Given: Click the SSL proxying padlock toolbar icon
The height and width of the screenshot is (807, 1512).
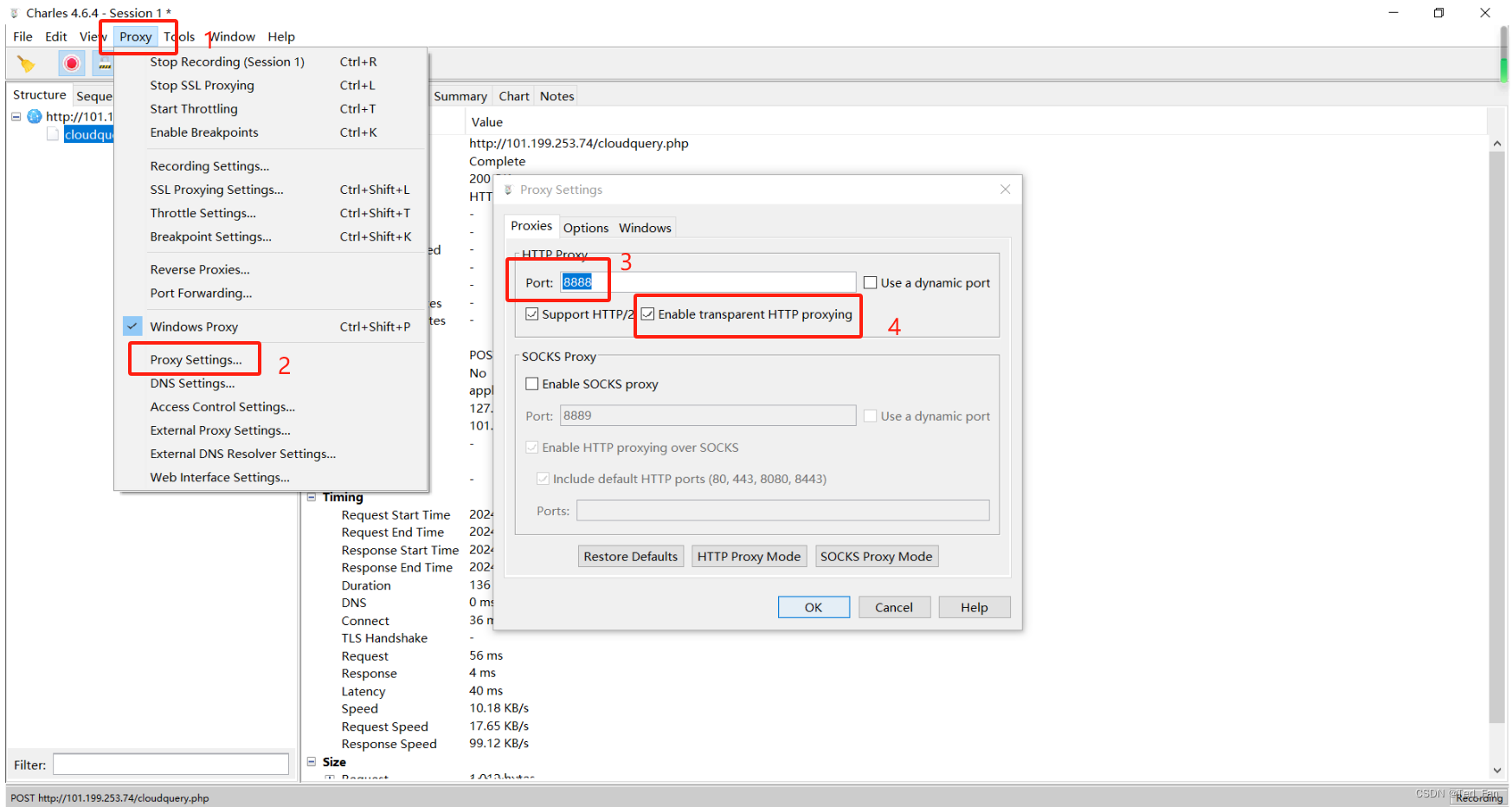Looking at the screenshot, I should pos(104,63).
